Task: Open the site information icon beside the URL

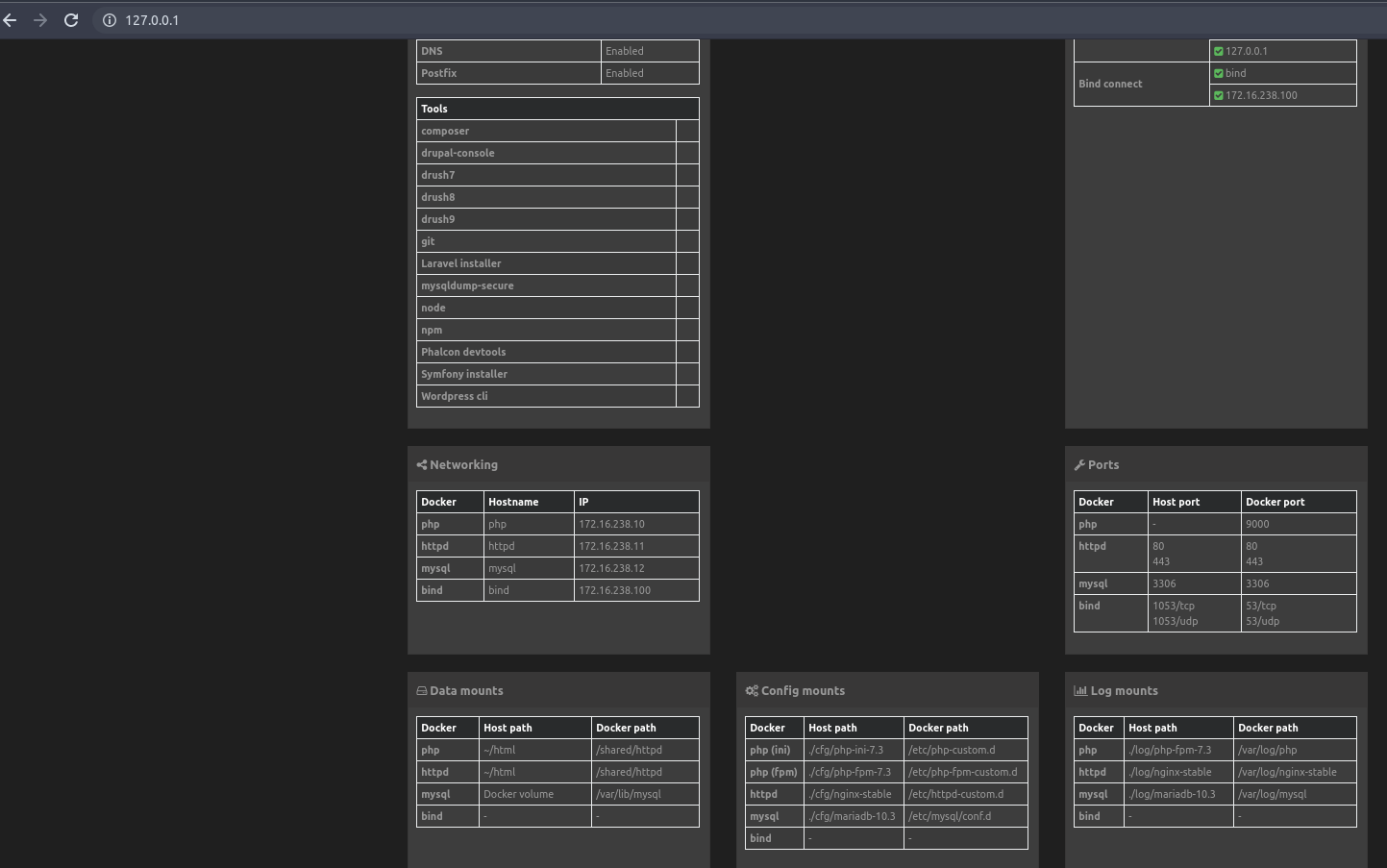Action: pyautogui.click(x=110, y=20)
